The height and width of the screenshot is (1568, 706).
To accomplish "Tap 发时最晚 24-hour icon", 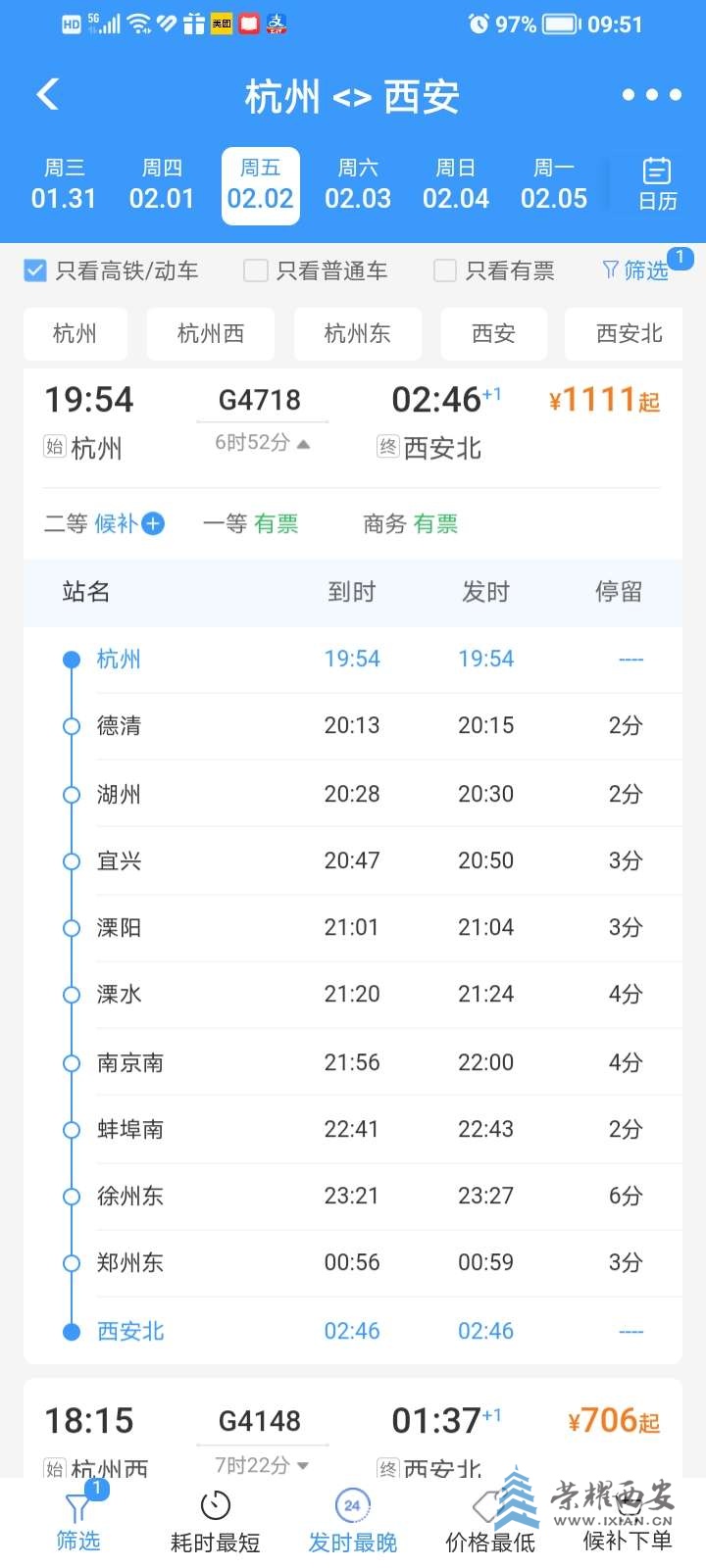I will coord(352,1505).
